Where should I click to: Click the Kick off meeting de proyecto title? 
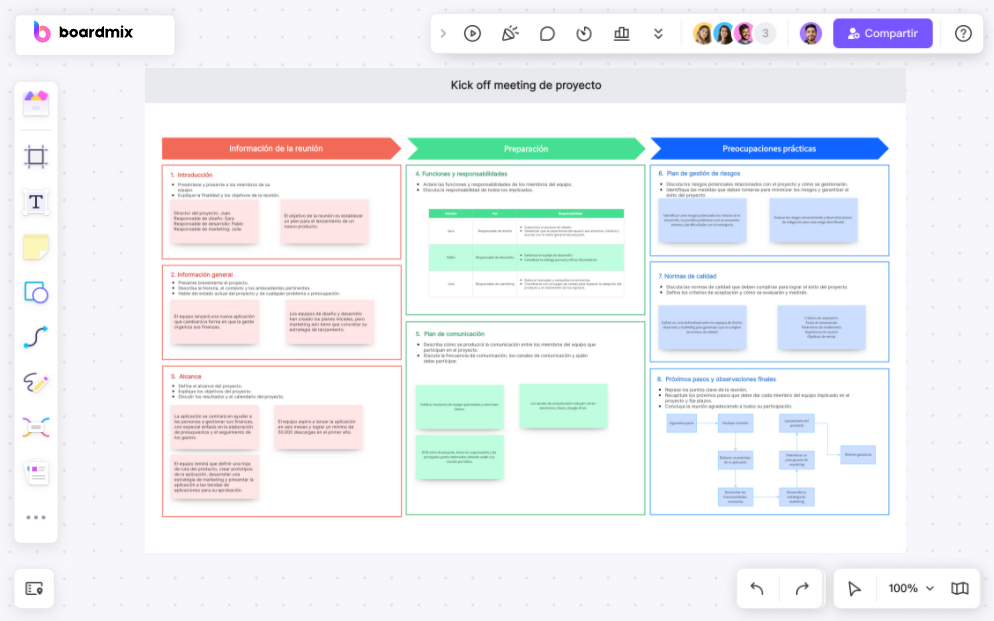click(x=526, y=85)
